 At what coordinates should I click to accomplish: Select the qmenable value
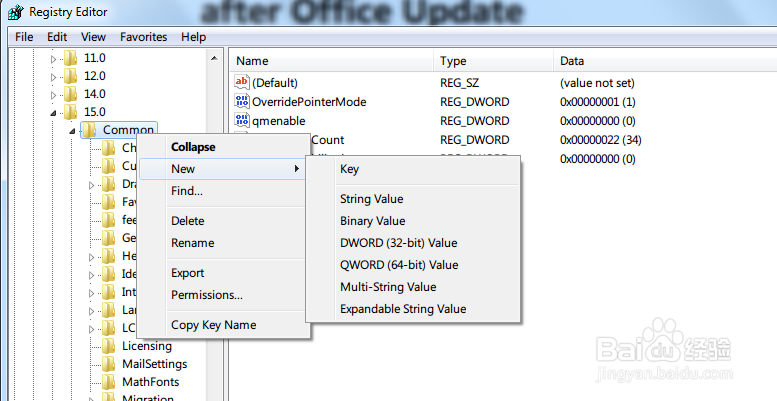278,121
